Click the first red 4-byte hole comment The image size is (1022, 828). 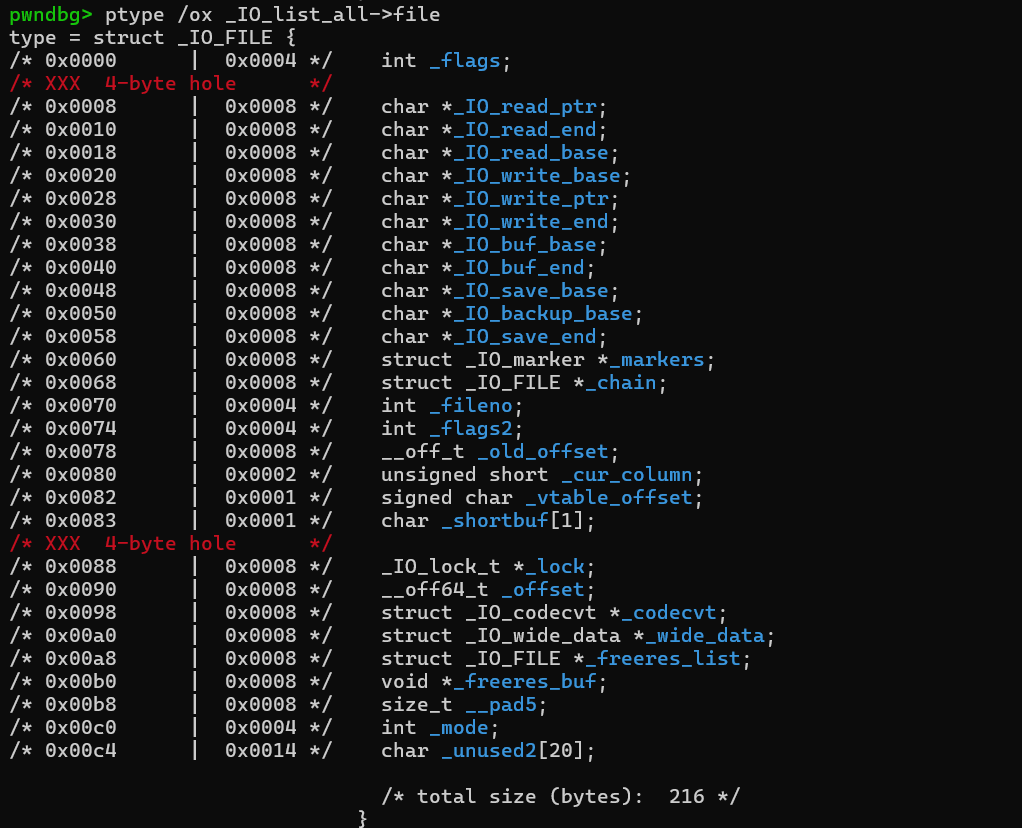coord(170,83)
